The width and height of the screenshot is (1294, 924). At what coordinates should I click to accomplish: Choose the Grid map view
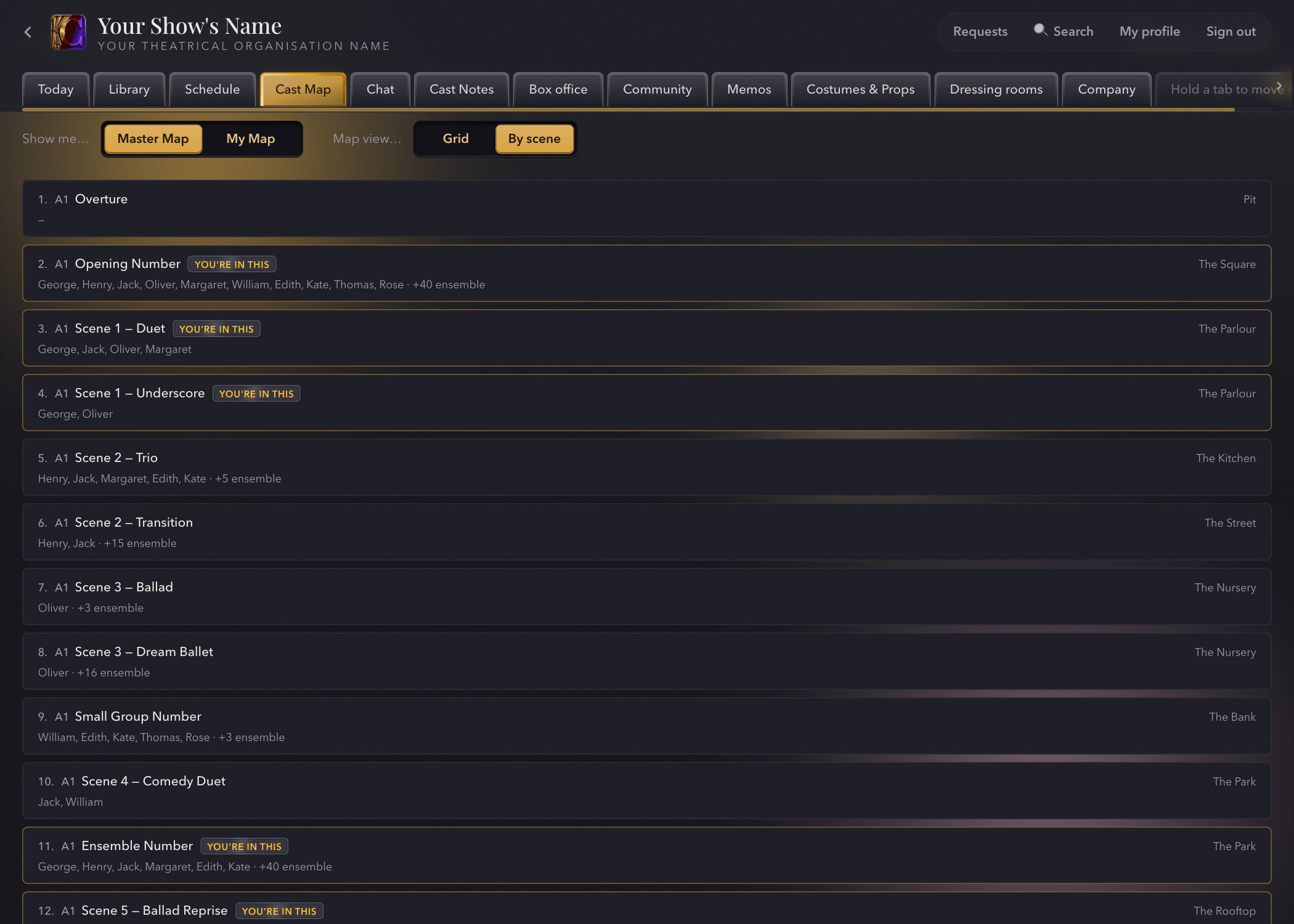point(455,139)
